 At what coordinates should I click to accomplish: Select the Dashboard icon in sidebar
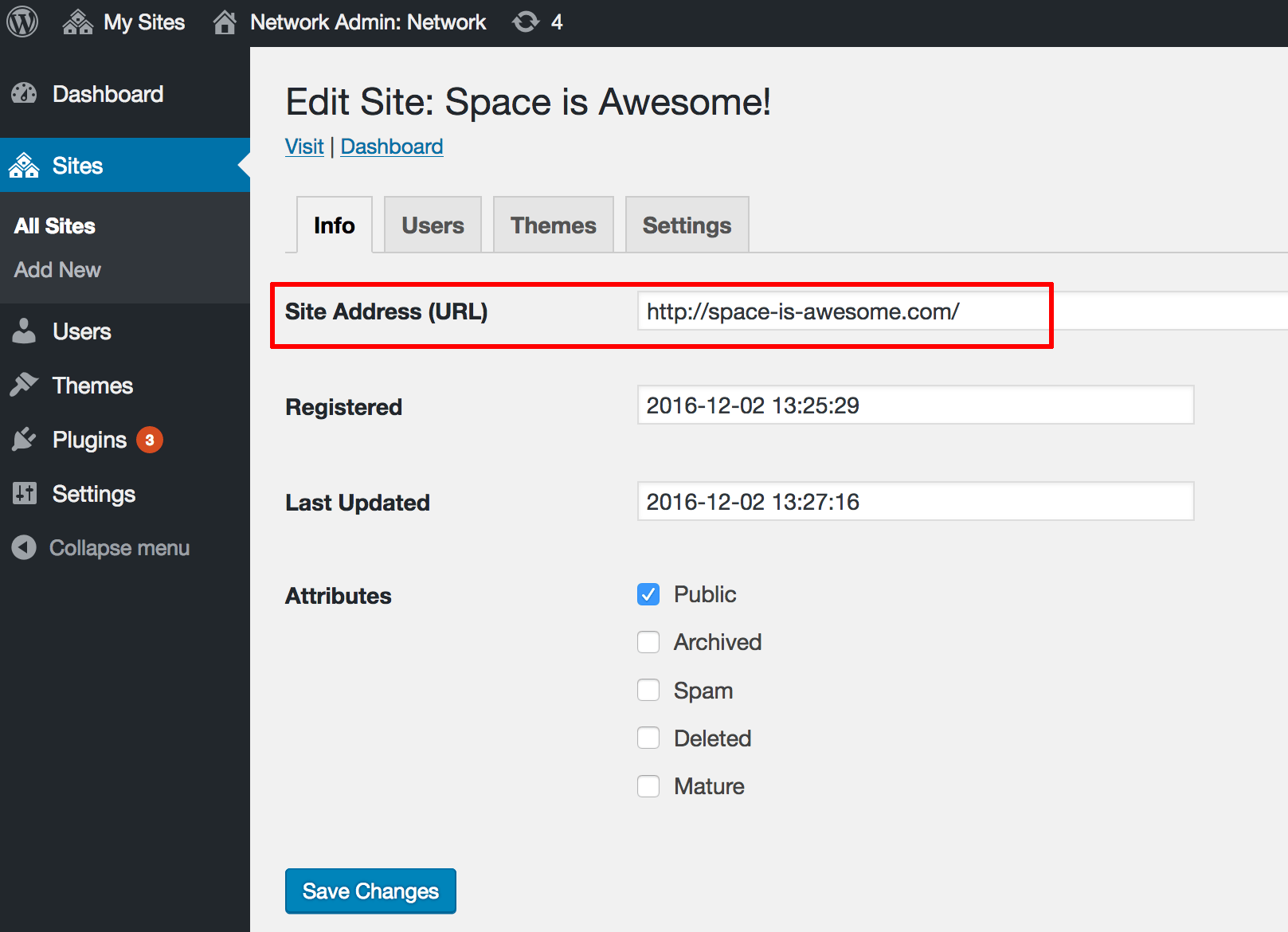point(24,93)
